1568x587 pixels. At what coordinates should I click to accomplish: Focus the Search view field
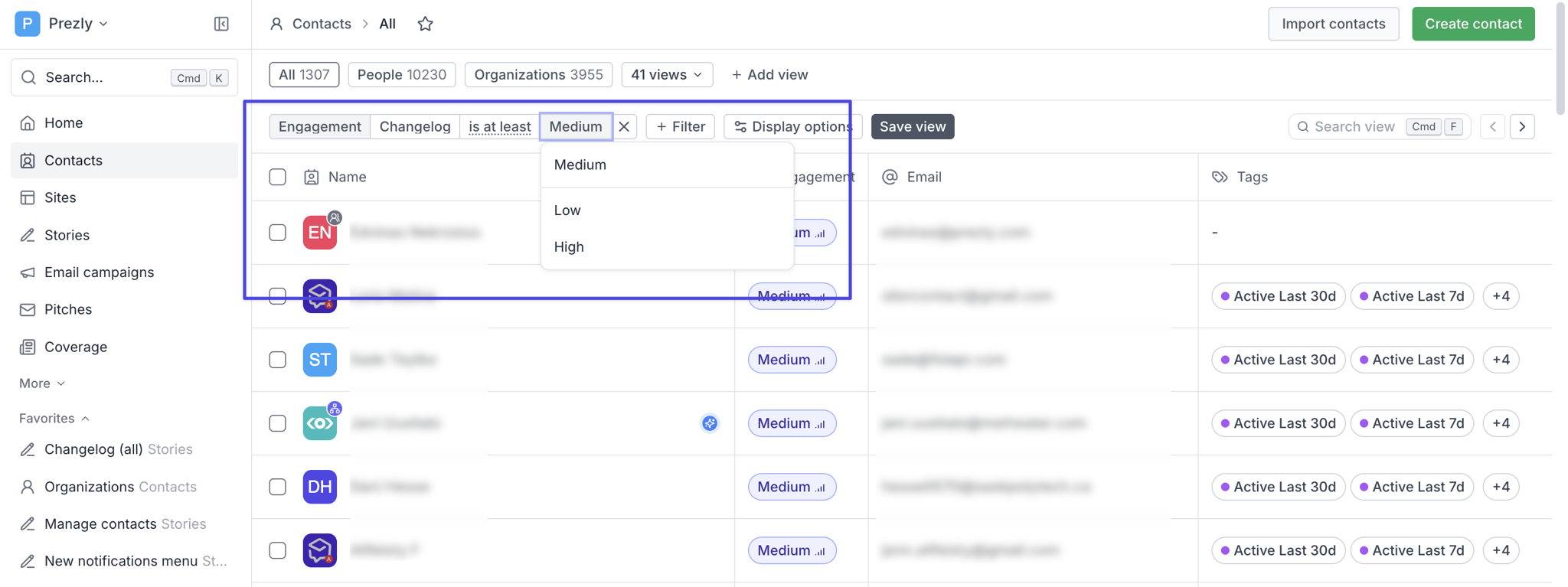(x=1380, y=126)
